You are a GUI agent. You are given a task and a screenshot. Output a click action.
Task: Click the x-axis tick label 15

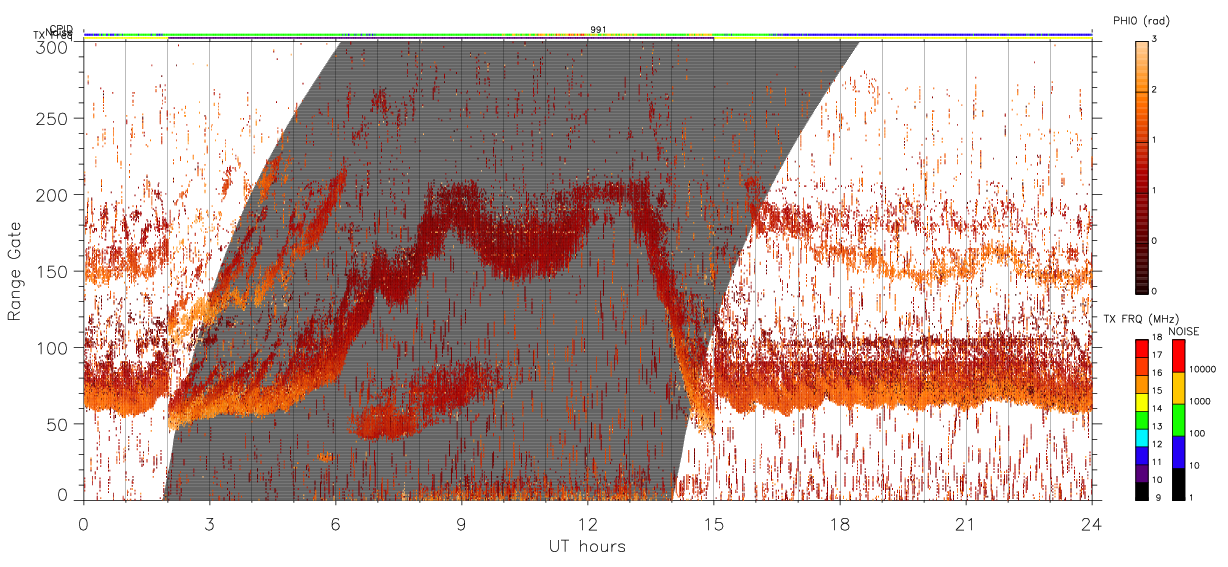click(x=713, y=523)
